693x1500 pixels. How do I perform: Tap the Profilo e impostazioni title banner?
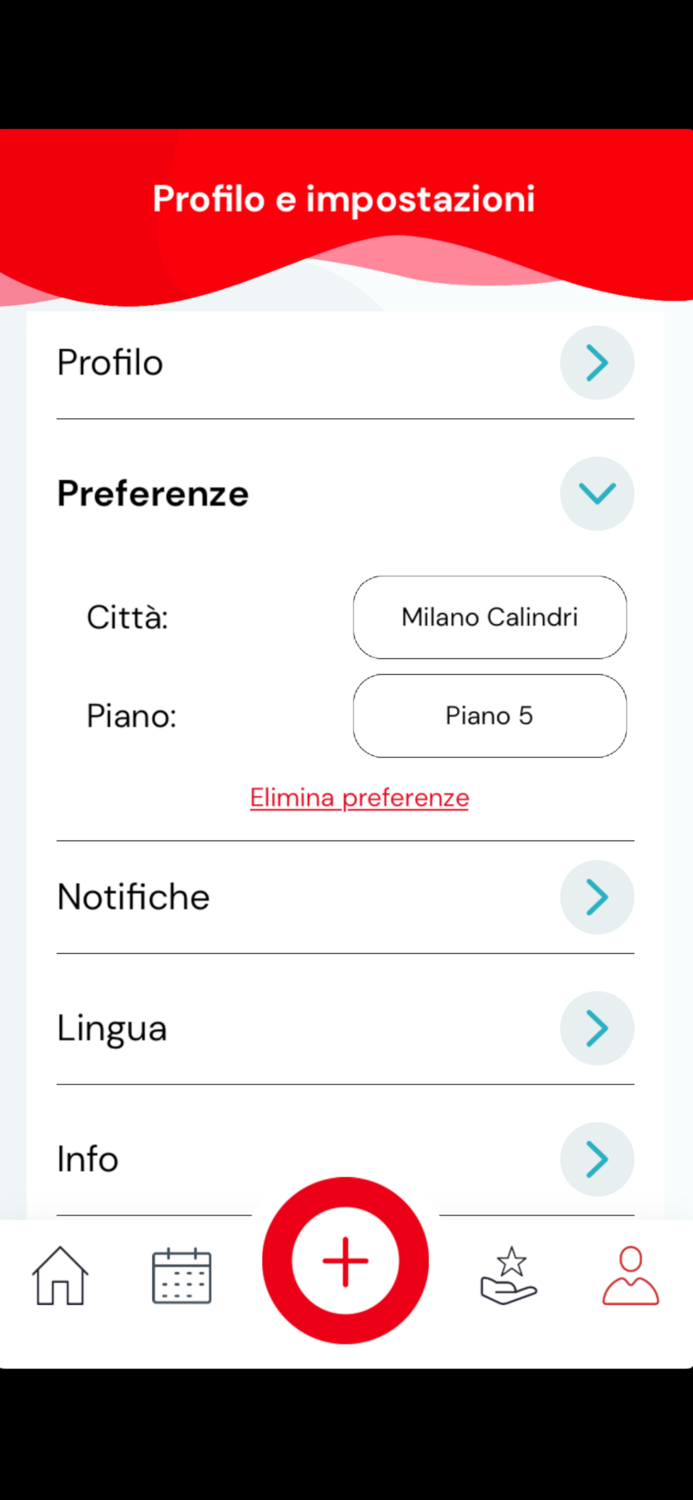(x=344, y=199)
